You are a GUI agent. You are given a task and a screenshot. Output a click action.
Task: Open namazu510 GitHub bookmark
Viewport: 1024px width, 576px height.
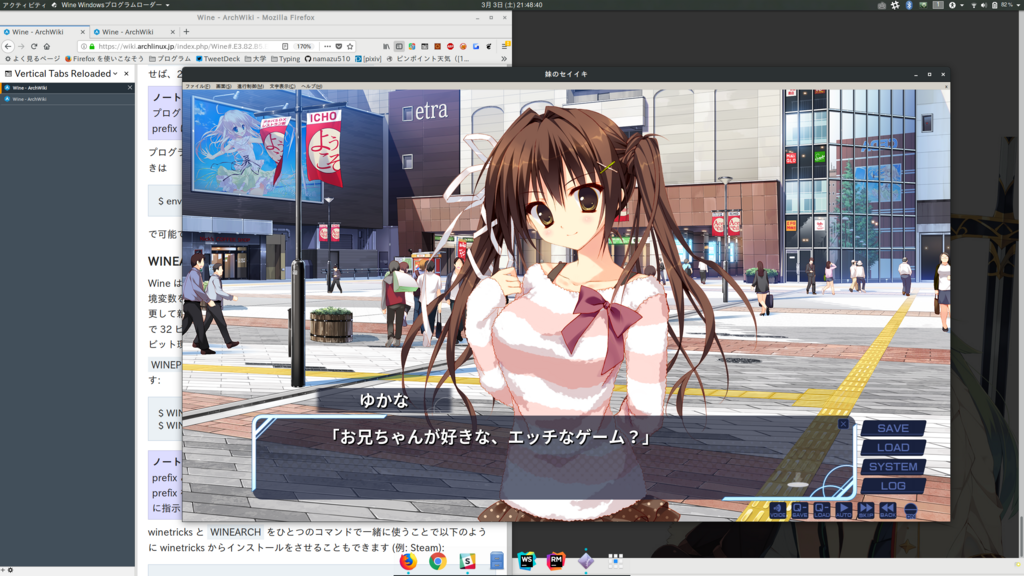click(x=327, y=59)
